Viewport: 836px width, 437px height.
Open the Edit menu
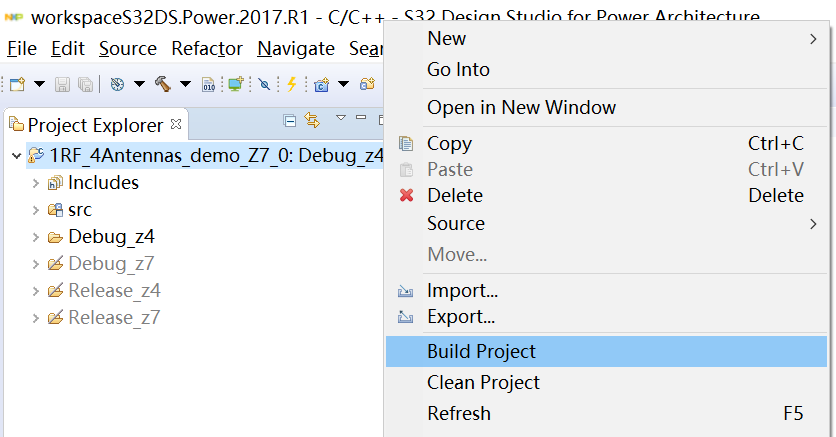68,48
